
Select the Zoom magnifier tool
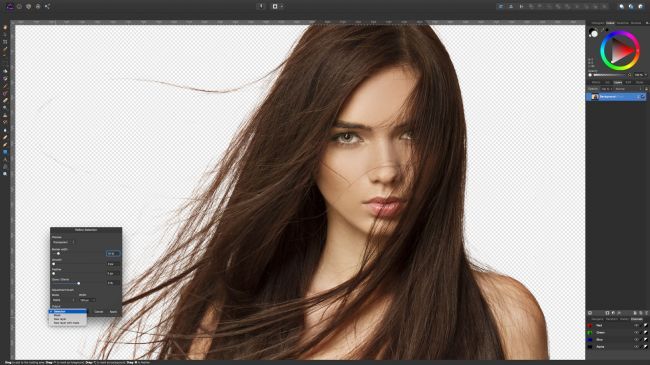coord(5,174)
